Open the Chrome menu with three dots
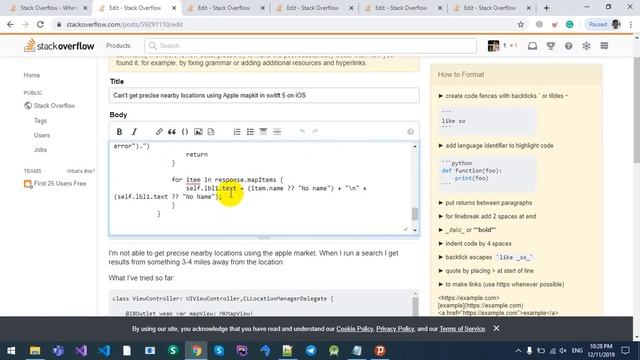 (x=631, y=24)
